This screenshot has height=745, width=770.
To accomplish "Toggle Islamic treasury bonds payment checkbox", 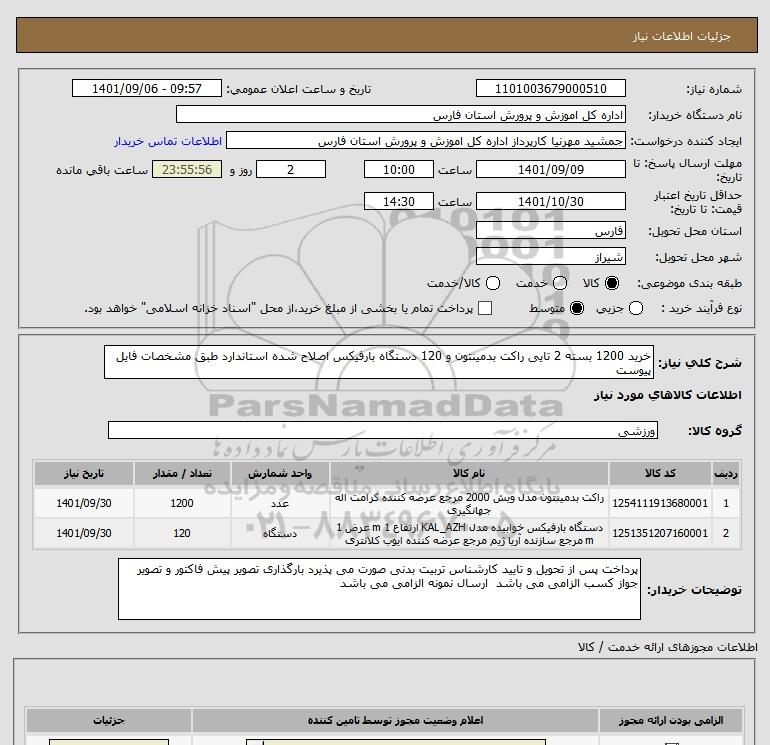I will point(485,308).
